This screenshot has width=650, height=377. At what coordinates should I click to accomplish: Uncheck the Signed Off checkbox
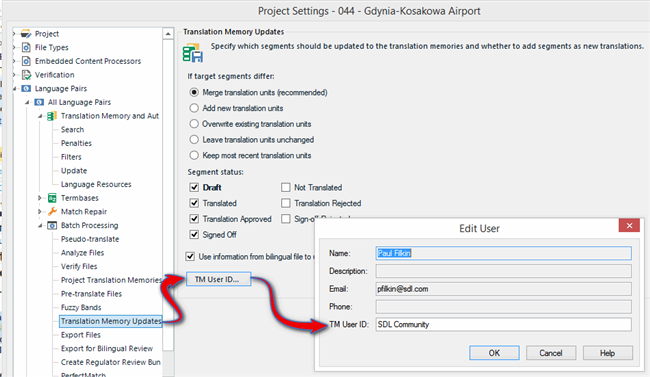194,234
